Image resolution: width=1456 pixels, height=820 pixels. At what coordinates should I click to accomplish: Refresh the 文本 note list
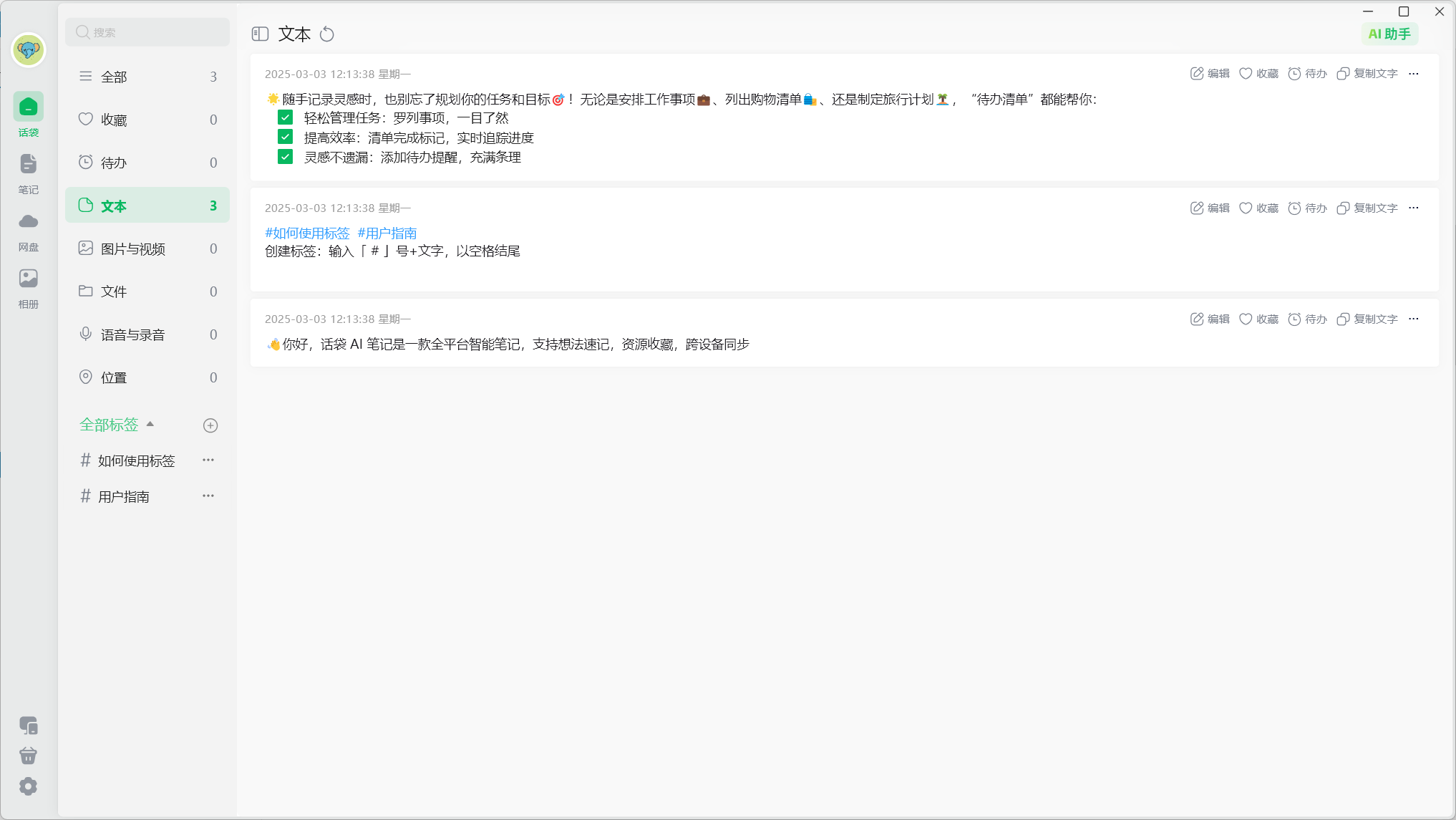(x=327, y=34)
